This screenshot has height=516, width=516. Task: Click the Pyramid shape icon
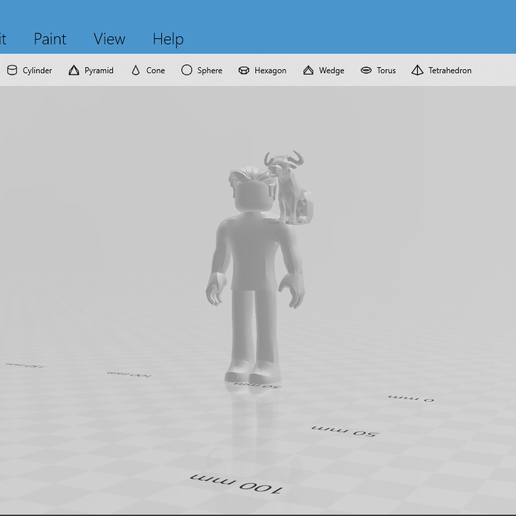click(74, 70)
